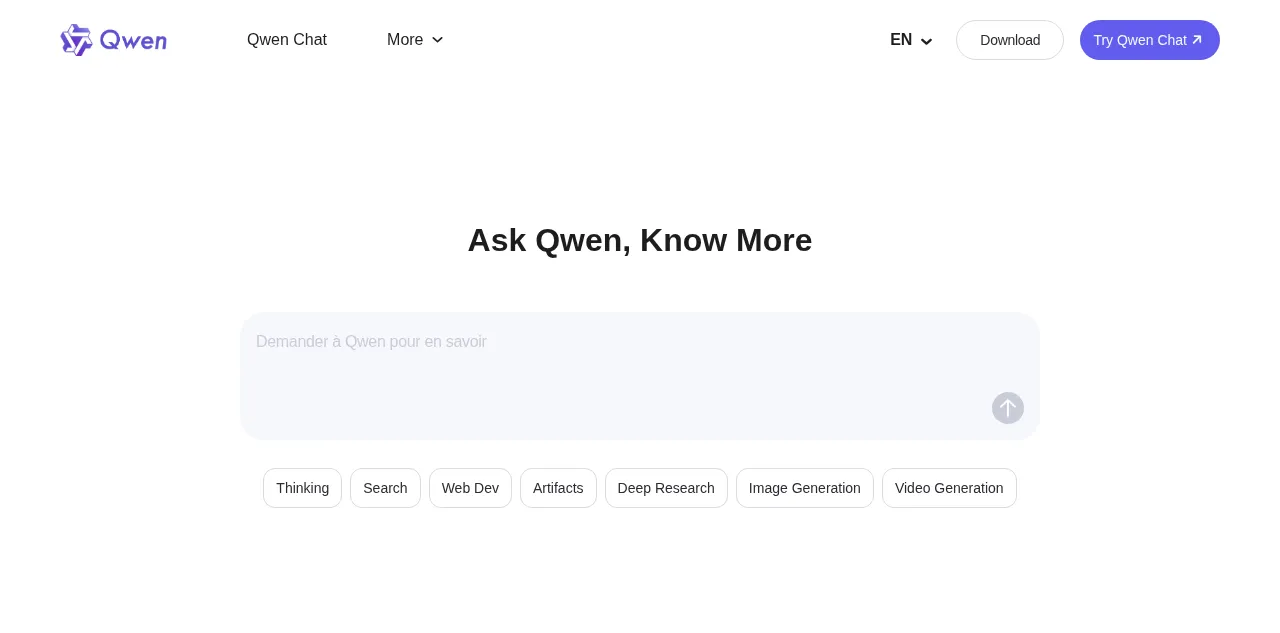1280x633 pixels.
Task: Toggle the Search chip
Action: pos(385,488)
